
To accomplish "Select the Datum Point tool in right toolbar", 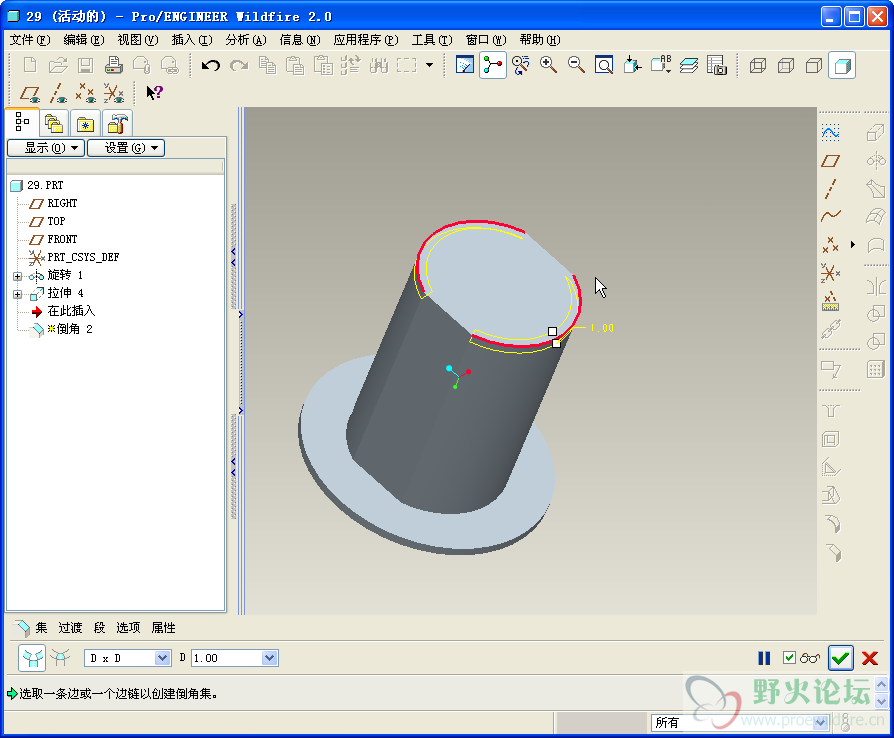I will (x=831, y=245).
